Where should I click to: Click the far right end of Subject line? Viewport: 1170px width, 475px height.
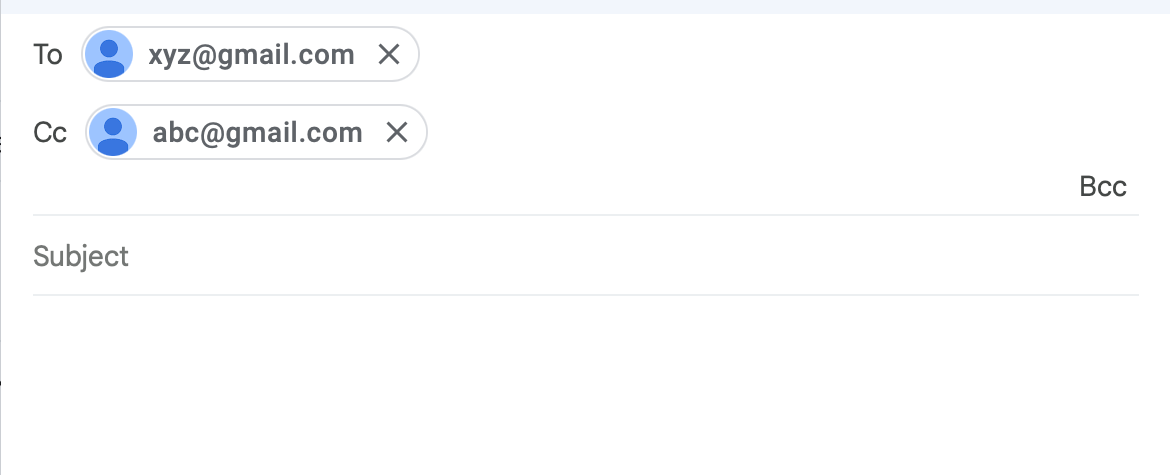(x=1120, y=257)
